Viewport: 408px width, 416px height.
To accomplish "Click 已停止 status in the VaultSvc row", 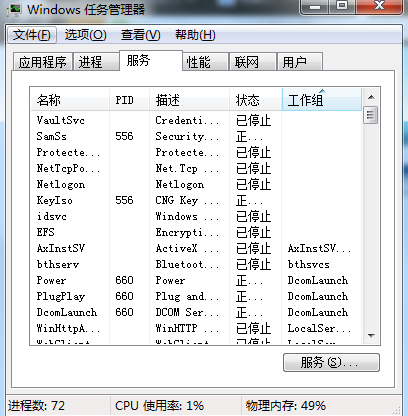I will coord(253,120).
